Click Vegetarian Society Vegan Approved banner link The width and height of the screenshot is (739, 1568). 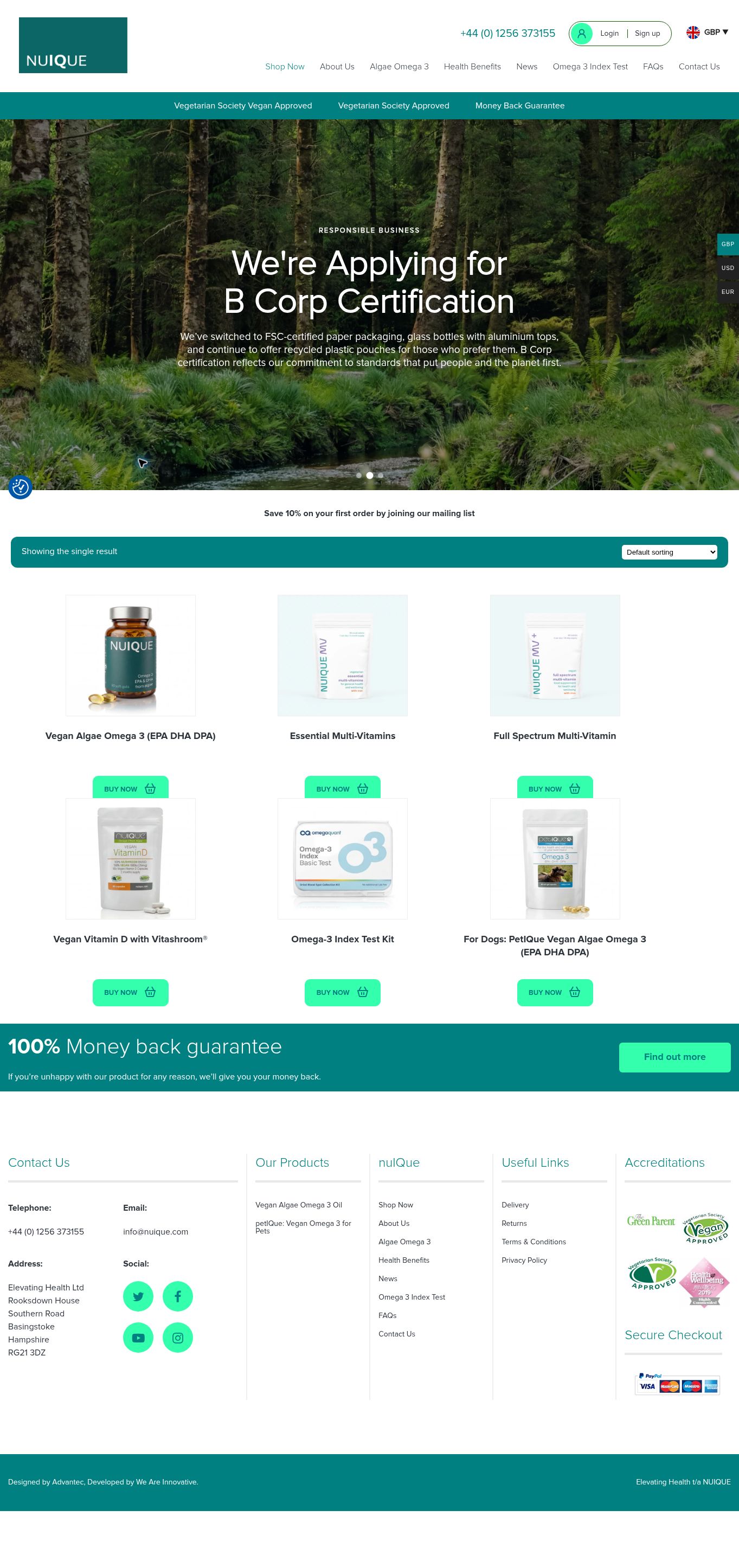point(243,105)
